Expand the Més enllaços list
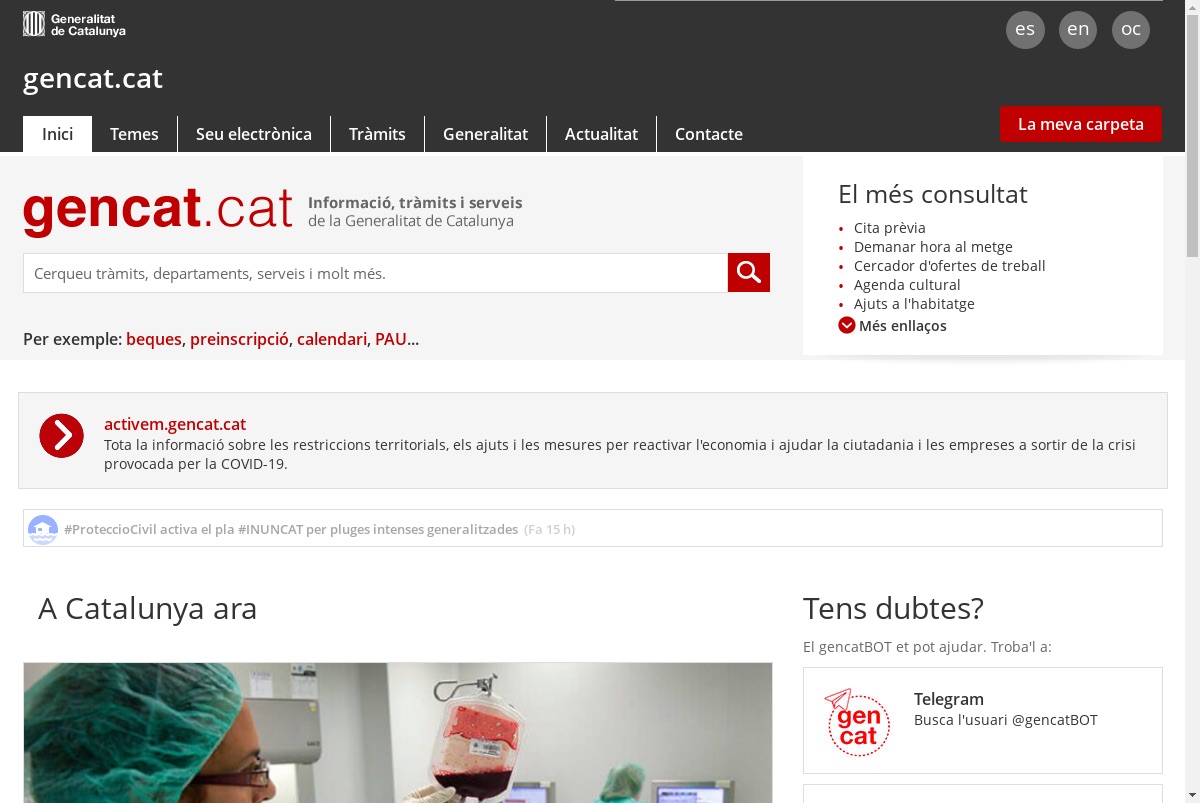Screen dimensions: 1200x803 (892, 325)
